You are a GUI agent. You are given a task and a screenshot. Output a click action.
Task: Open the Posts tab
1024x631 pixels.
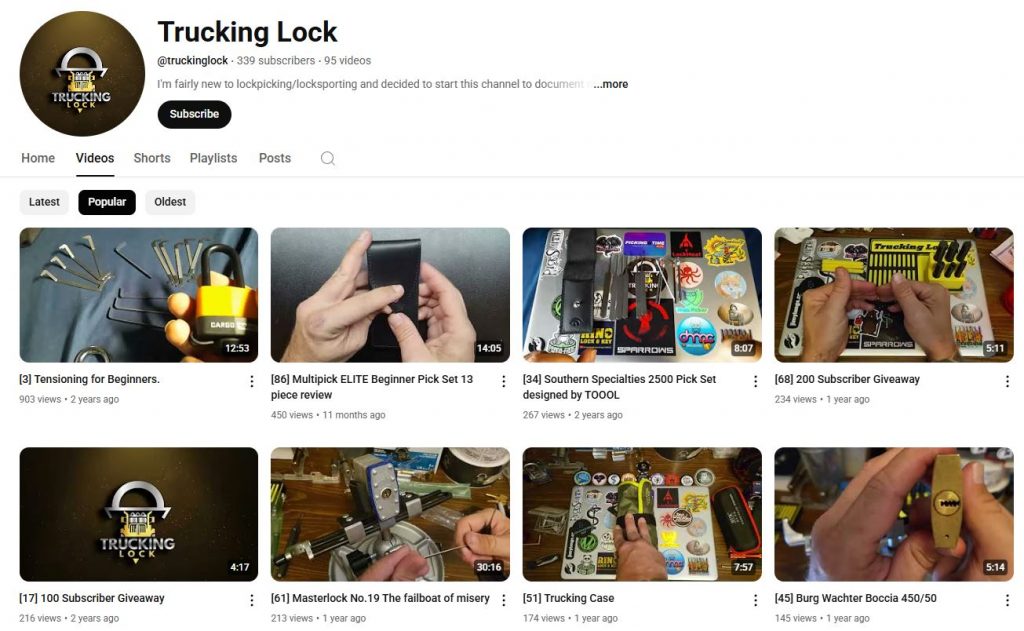click(275, 158)
